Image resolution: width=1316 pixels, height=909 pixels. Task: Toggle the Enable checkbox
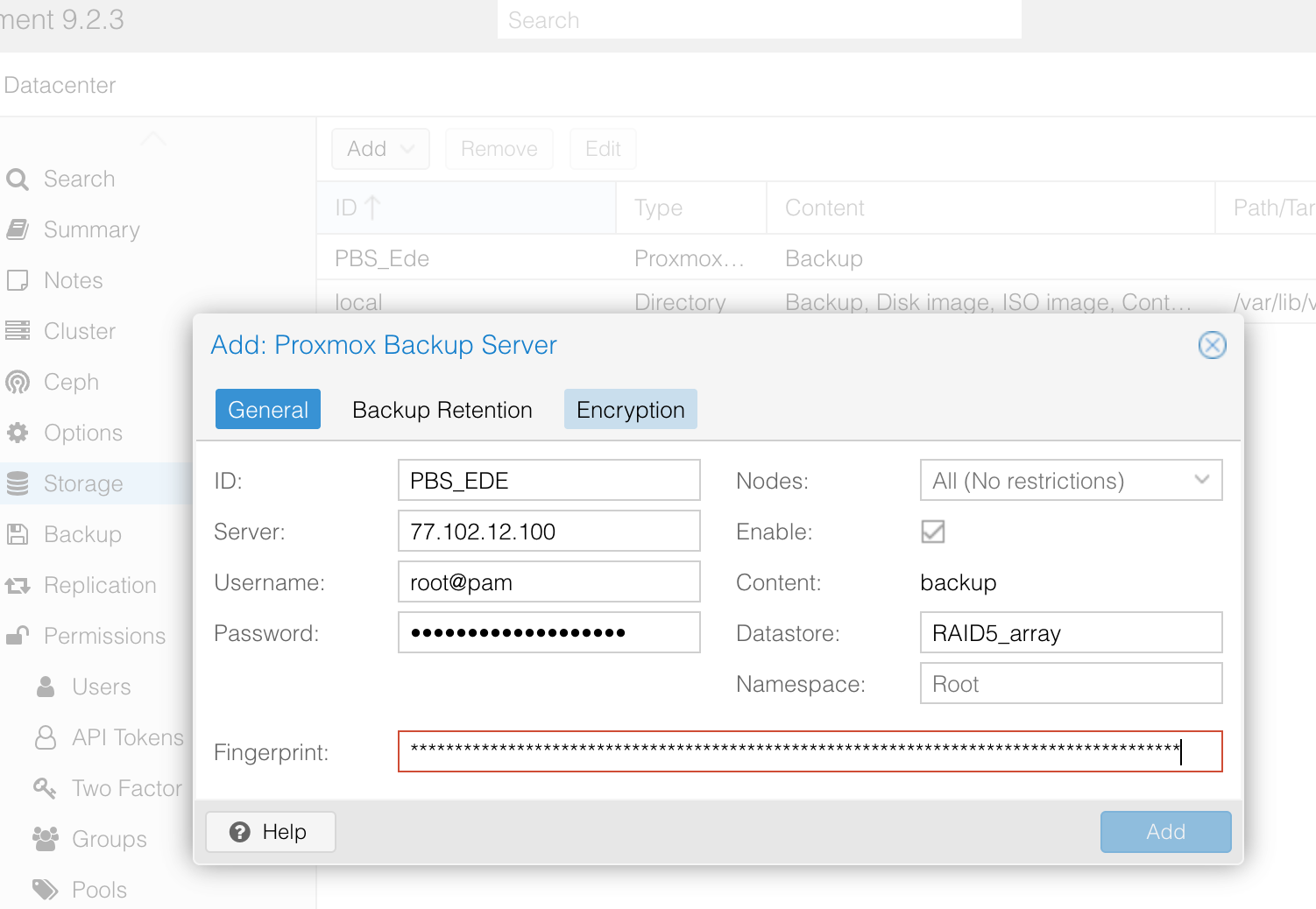coord(933,532)
